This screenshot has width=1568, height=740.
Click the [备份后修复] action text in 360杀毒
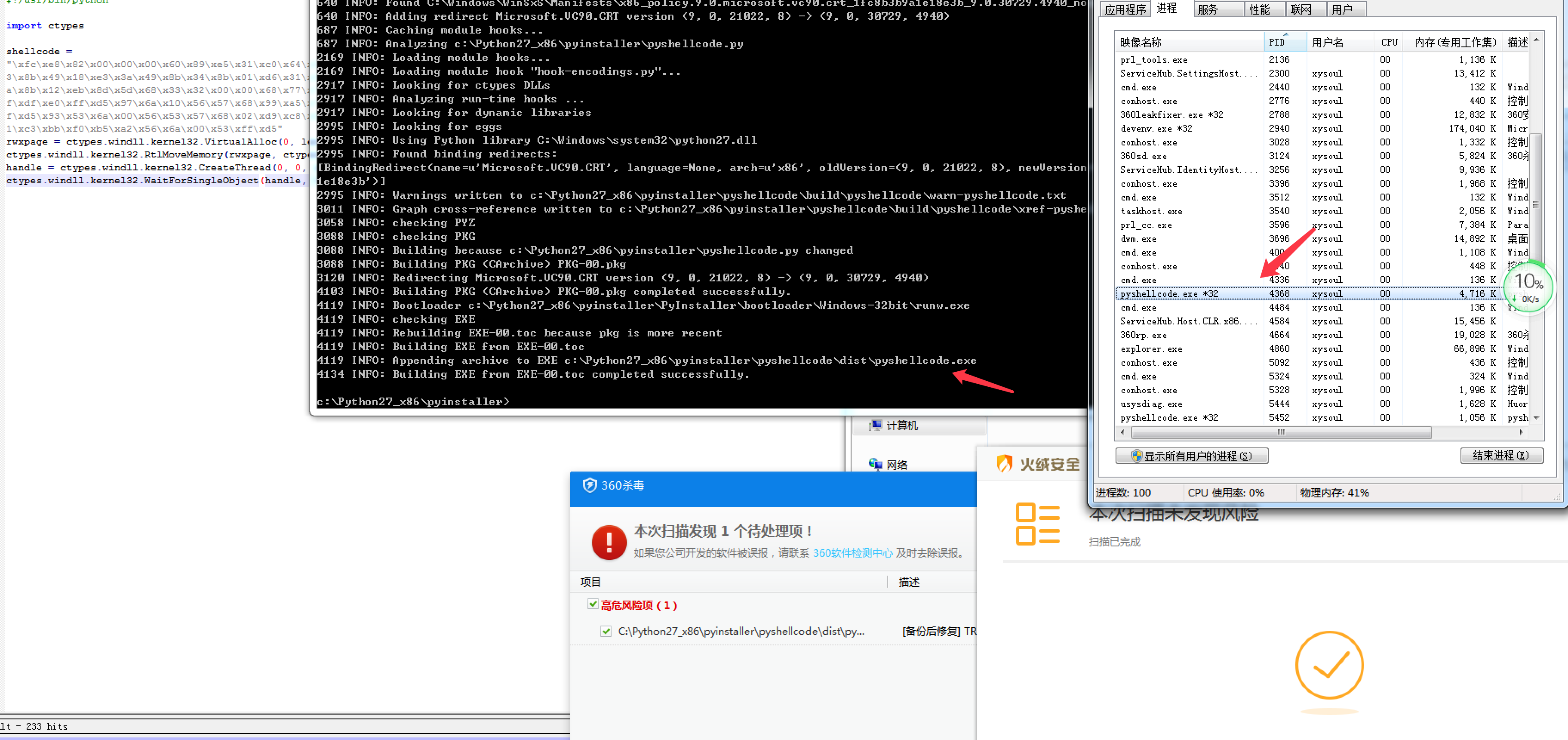click(931, 631)
